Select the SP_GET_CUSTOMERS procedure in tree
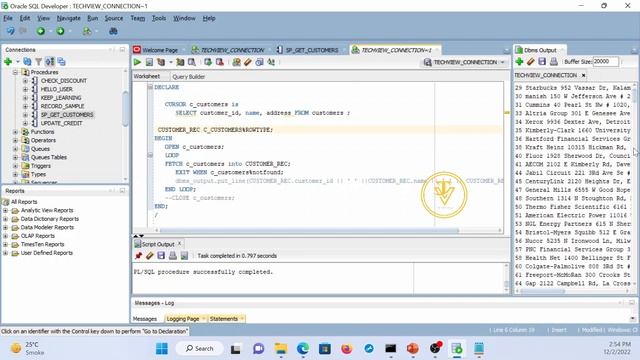The height and width of the screenshot is (360, 640). tap(67, 115)
